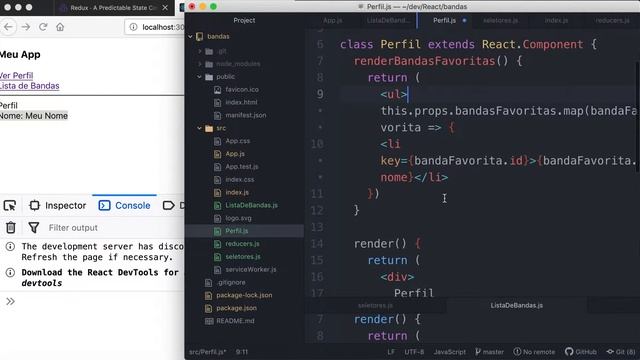Click the console filter funnel icon
The width and height of the screenshot is (640, 360).
coord(34,227)
